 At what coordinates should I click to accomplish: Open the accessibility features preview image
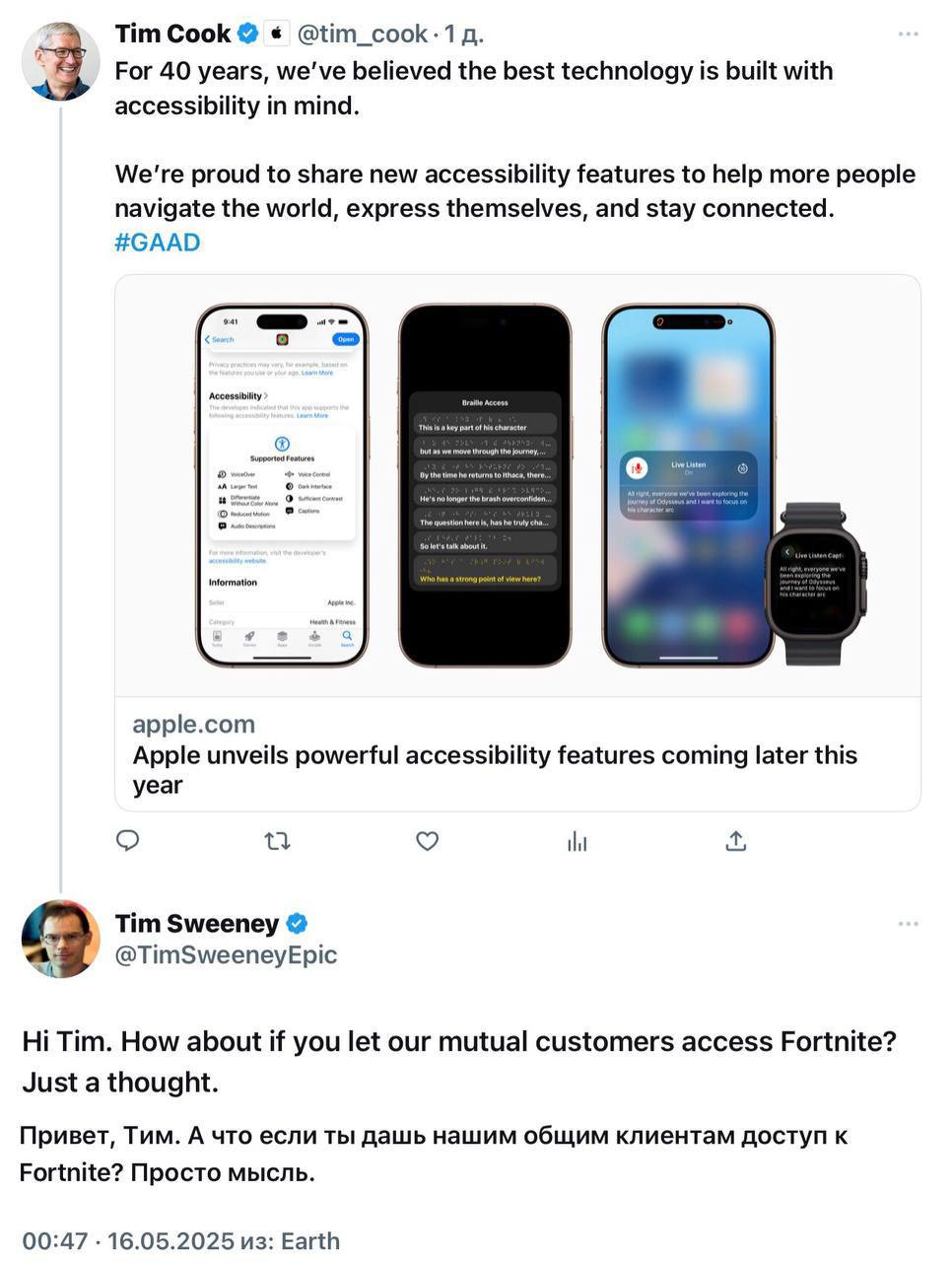517,485
